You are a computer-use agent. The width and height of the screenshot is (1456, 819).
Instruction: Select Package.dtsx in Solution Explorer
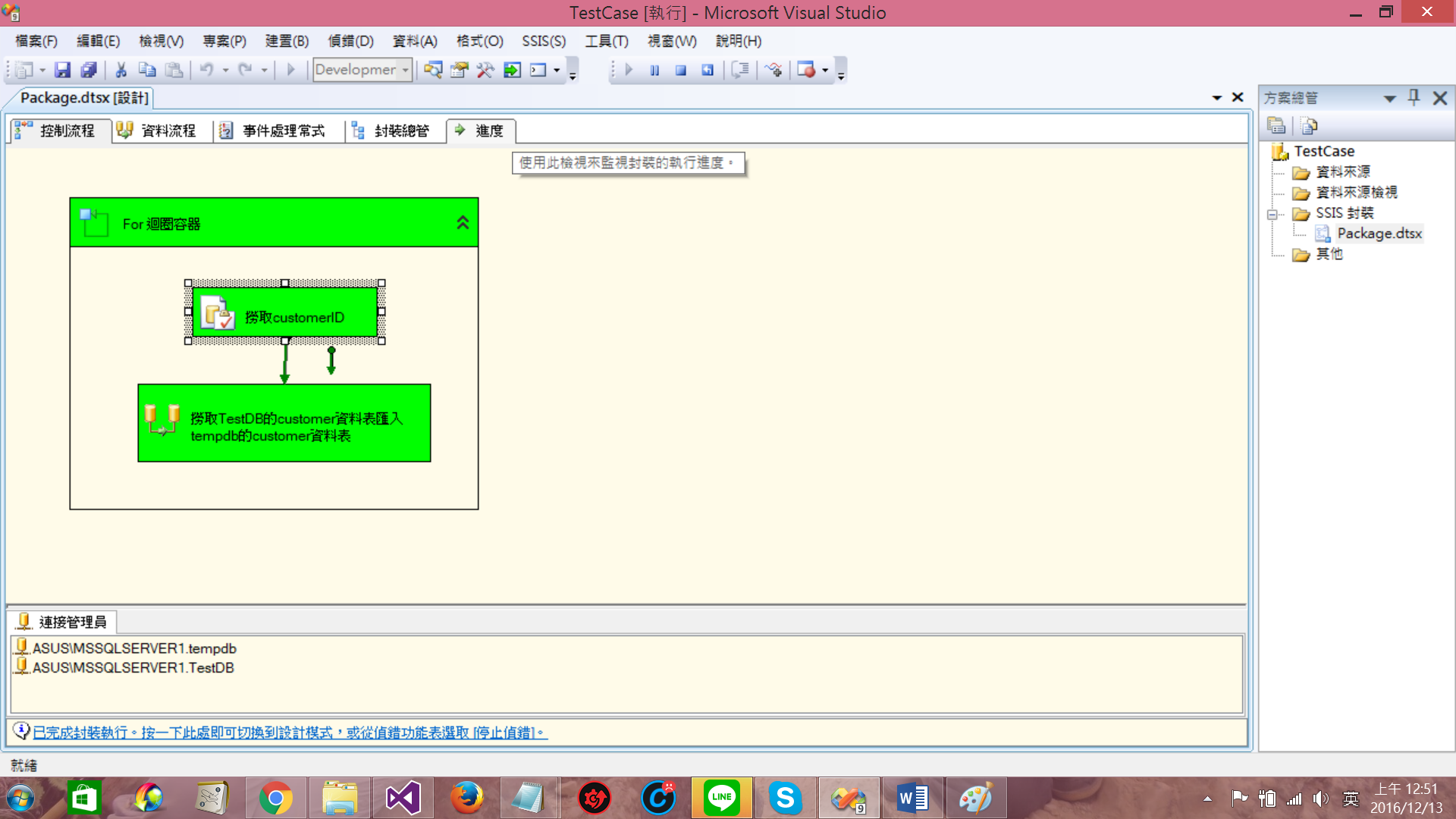coord(1379,234)
